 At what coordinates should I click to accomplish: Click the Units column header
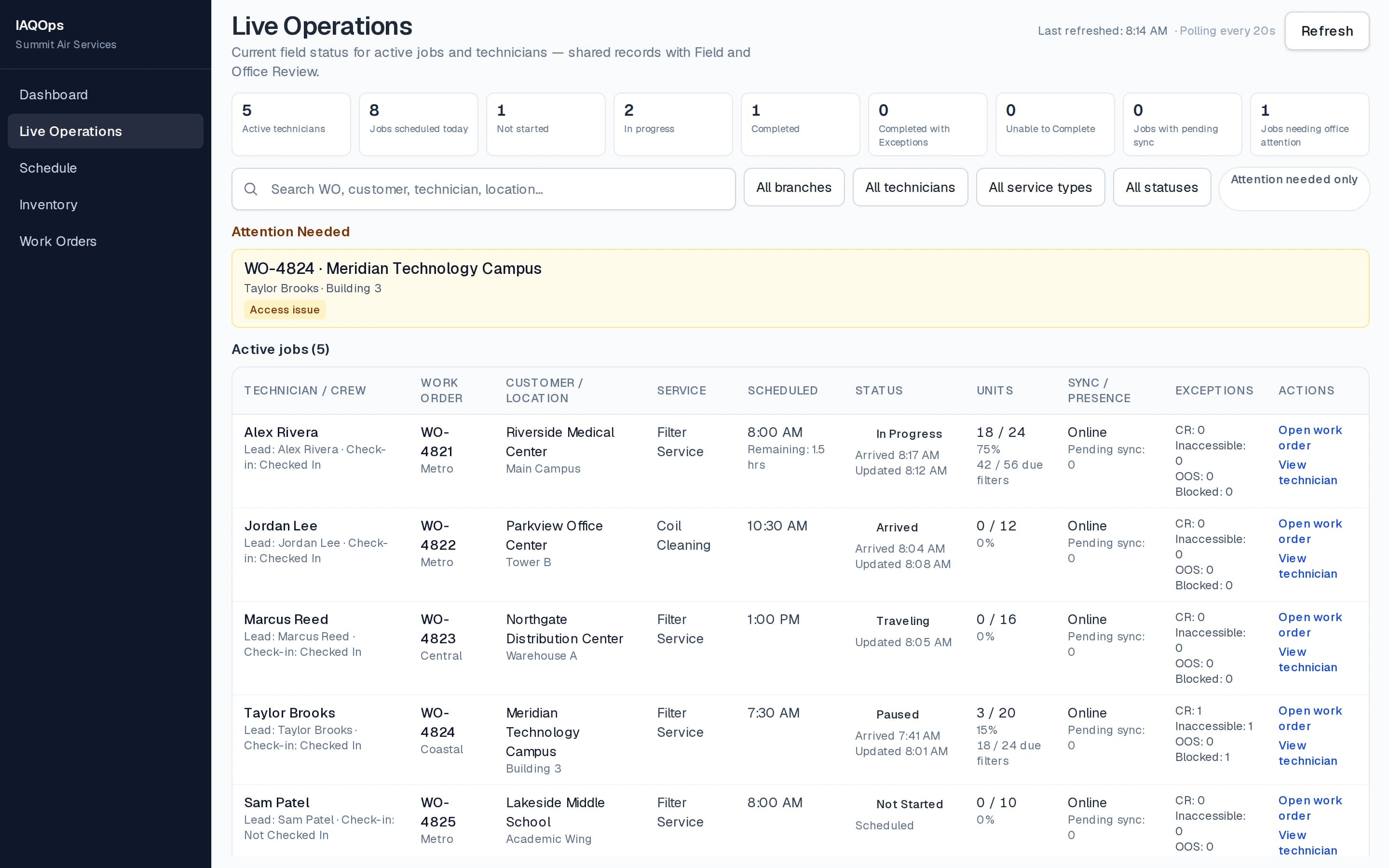tap(994, 391)
